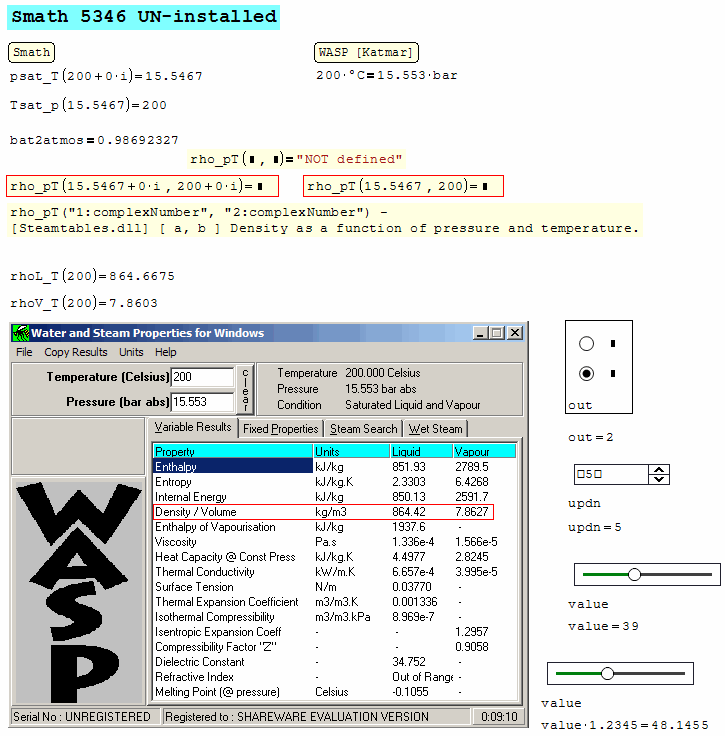
Task: Click the WASP window title bar icon
Action: click(20, 333)
